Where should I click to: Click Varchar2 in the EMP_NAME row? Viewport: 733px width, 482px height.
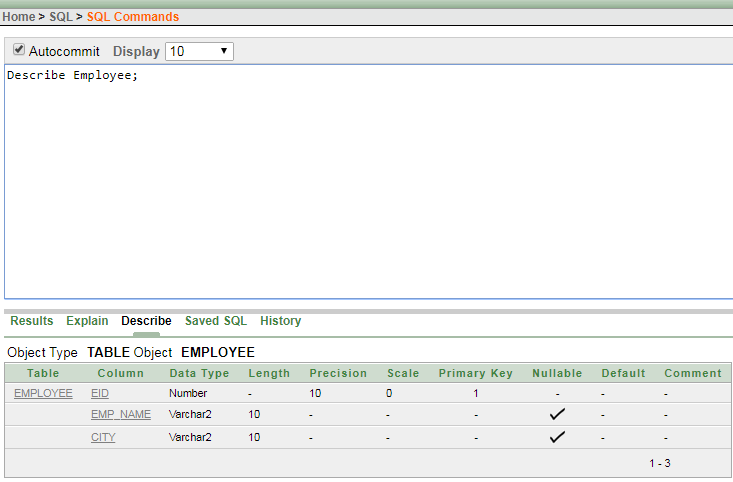coord(190,414)
